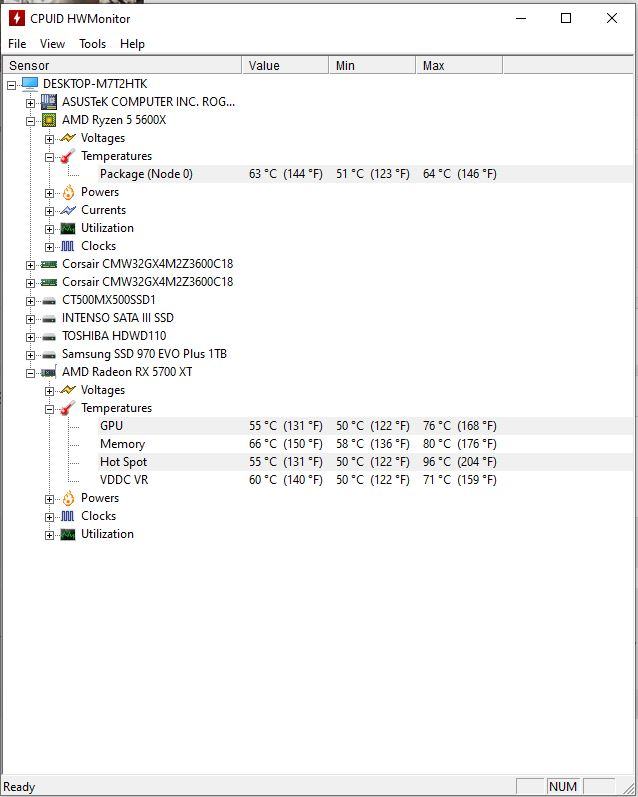Image resolution: width=638 pixels, height=797 pixels.
Task: Click the Clocks icon under Radeon RX 5700 XT
Action: [x=68, y=516]
